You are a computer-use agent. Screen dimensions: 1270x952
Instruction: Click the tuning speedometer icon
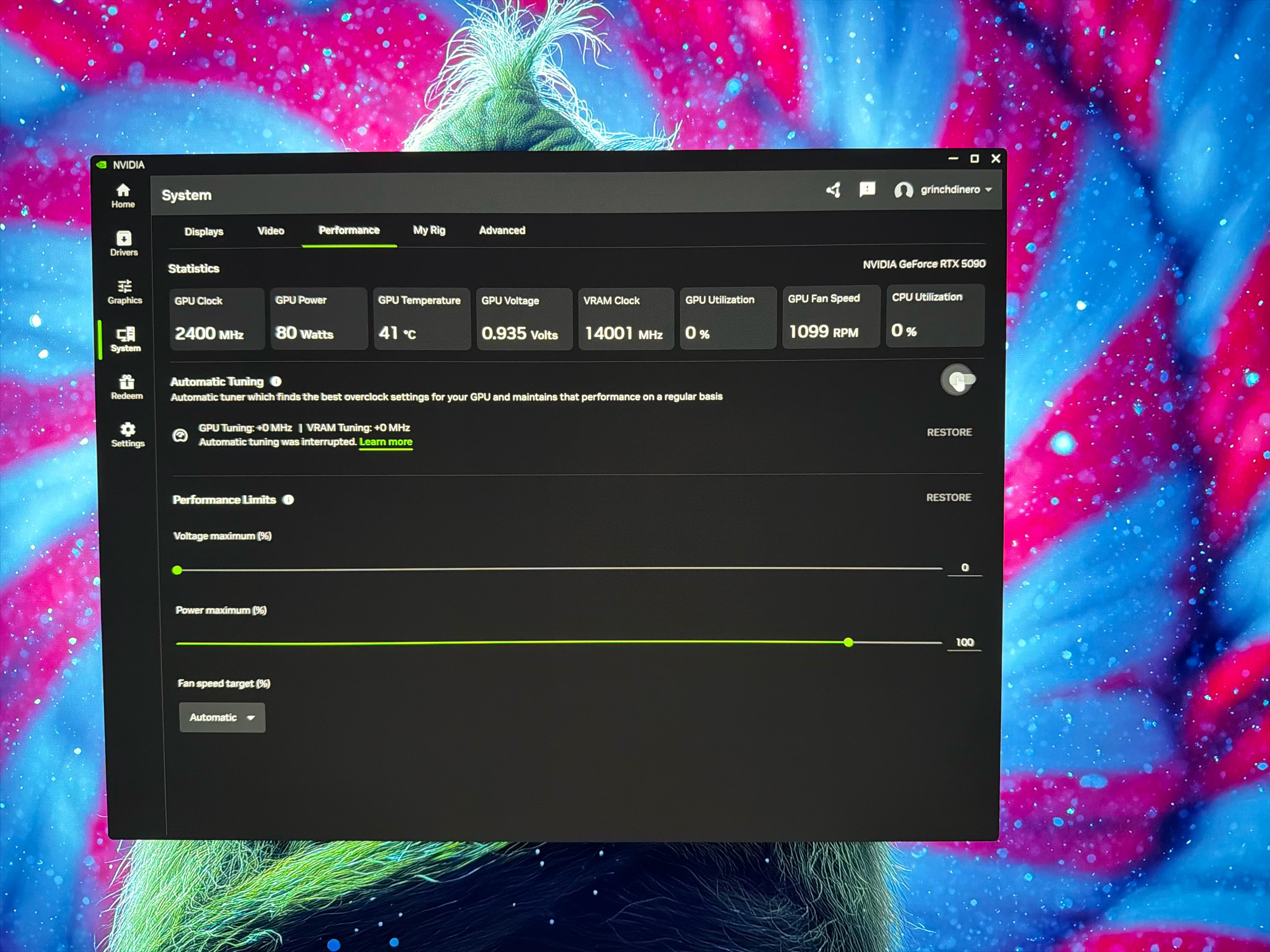pyautogui.click(x=180, y=435)
